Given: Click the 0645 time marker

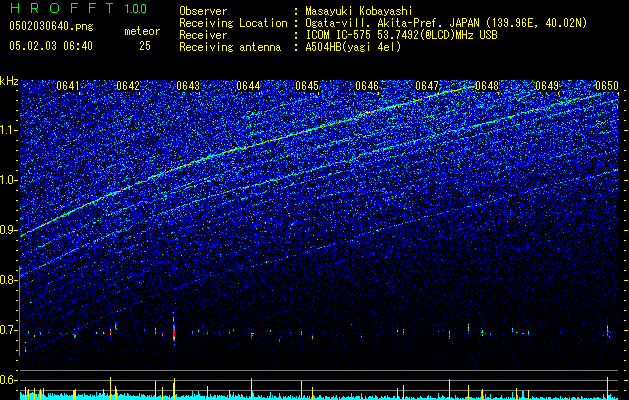Looking at the screenshot, I should (x=307, y=86).
